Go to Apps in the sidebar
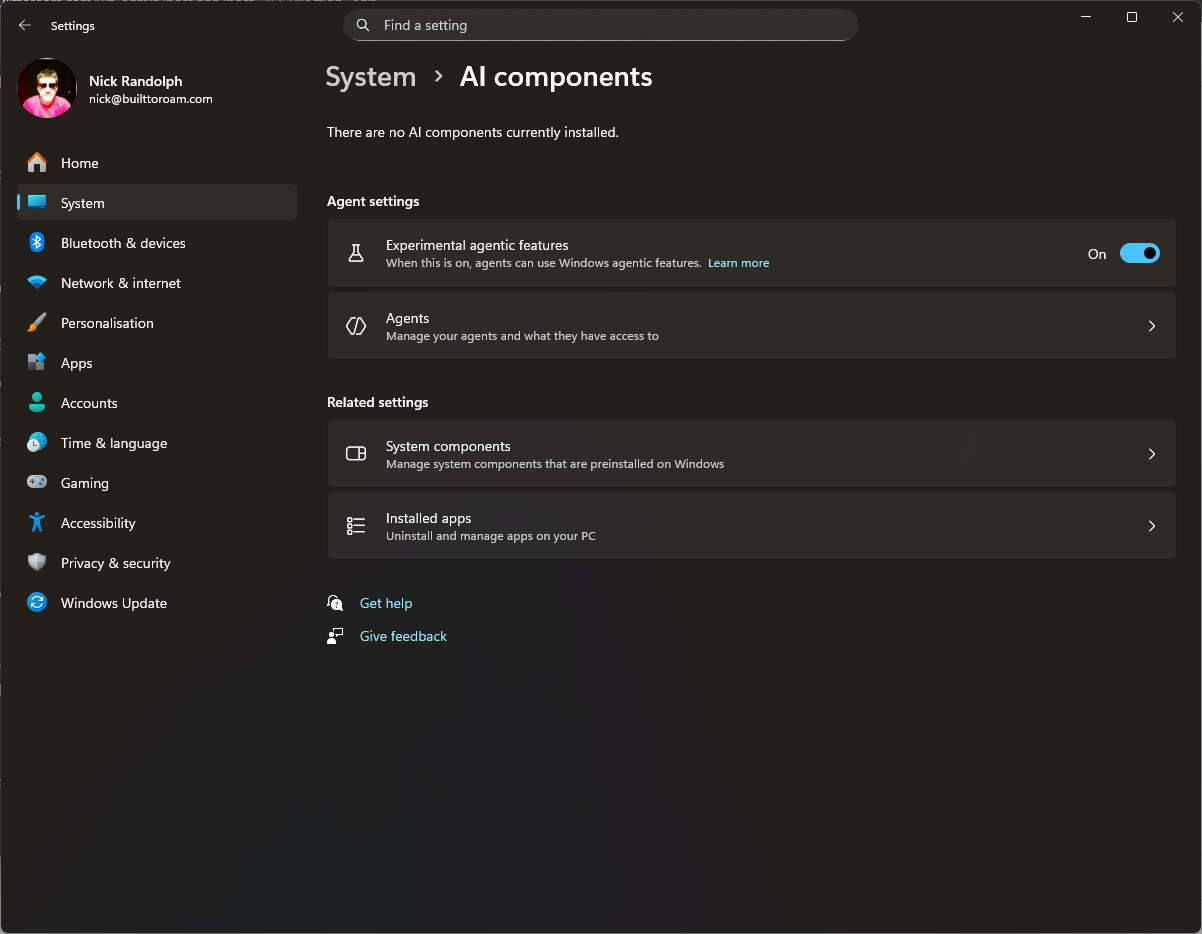Screen dimensions: 1202x934 tap(76, 363)
